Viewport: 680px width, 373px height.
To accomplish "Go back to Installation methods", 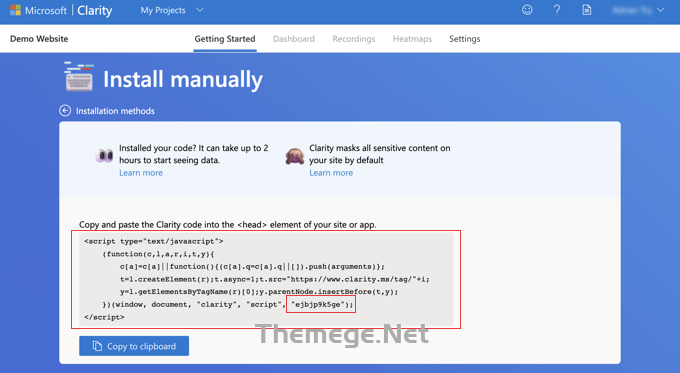I will coord(115,111).
